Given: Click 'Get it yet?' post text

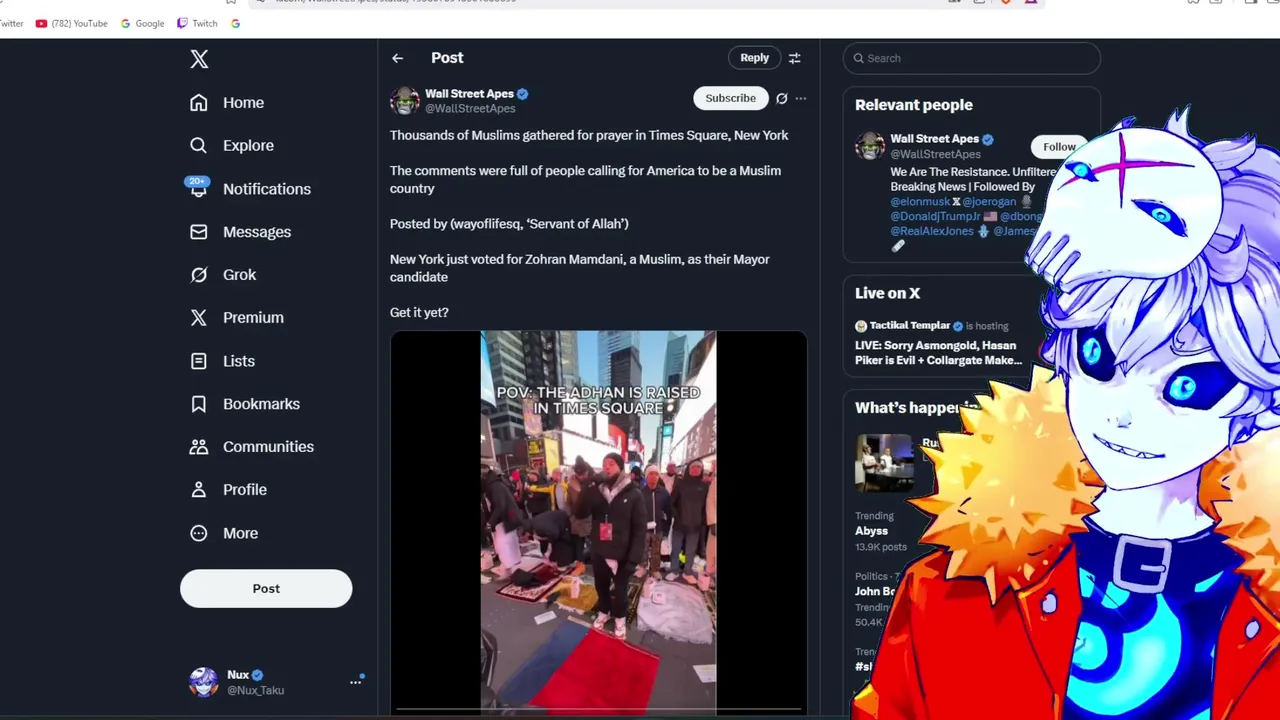Looking at the screenshot, I should pyautogui.click(x=419, y=313).
